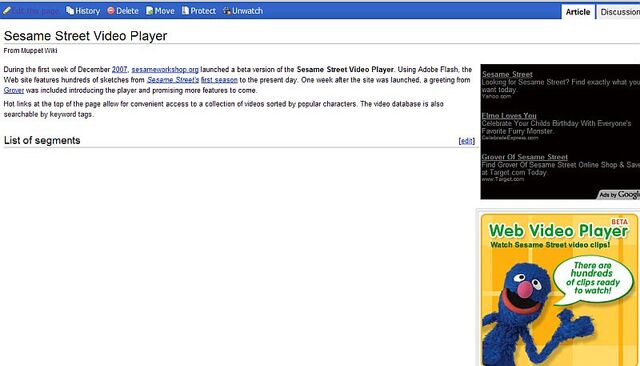This screenshot has width=640, height=366.
Task: Click the Yahoo.com ad source text
Action: point(496,97)
